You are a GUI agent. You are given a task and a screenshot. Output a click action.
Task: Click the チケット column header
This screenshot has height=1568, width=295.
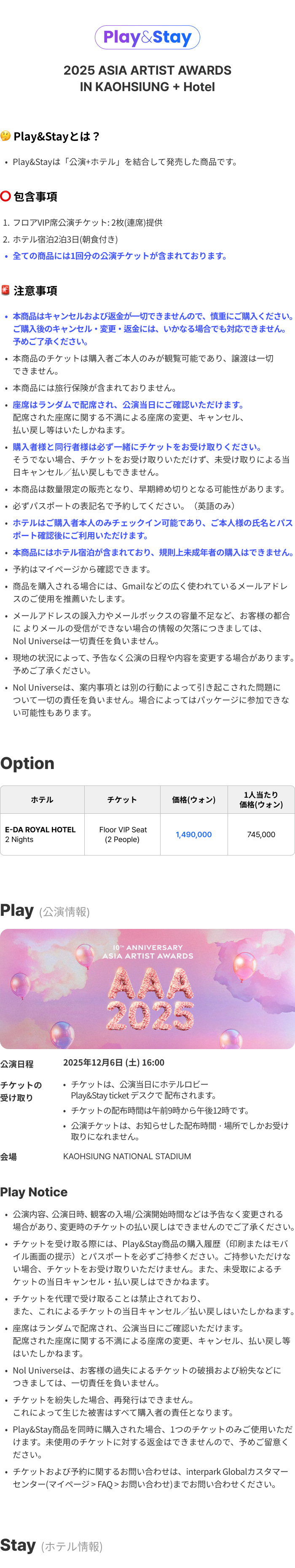[122, 800]
